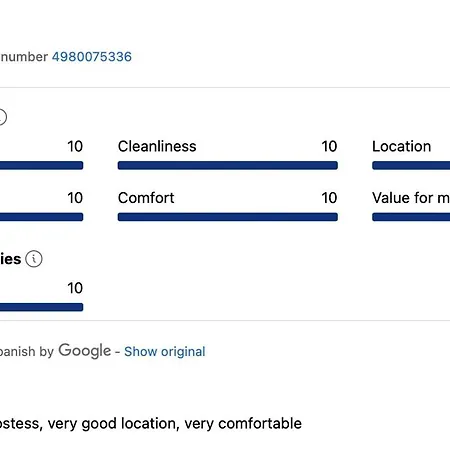Image resolution: width=450 pixels, height=450 pixels.
Task: Click the review text mentioning very good location
Action: [151, 424]
